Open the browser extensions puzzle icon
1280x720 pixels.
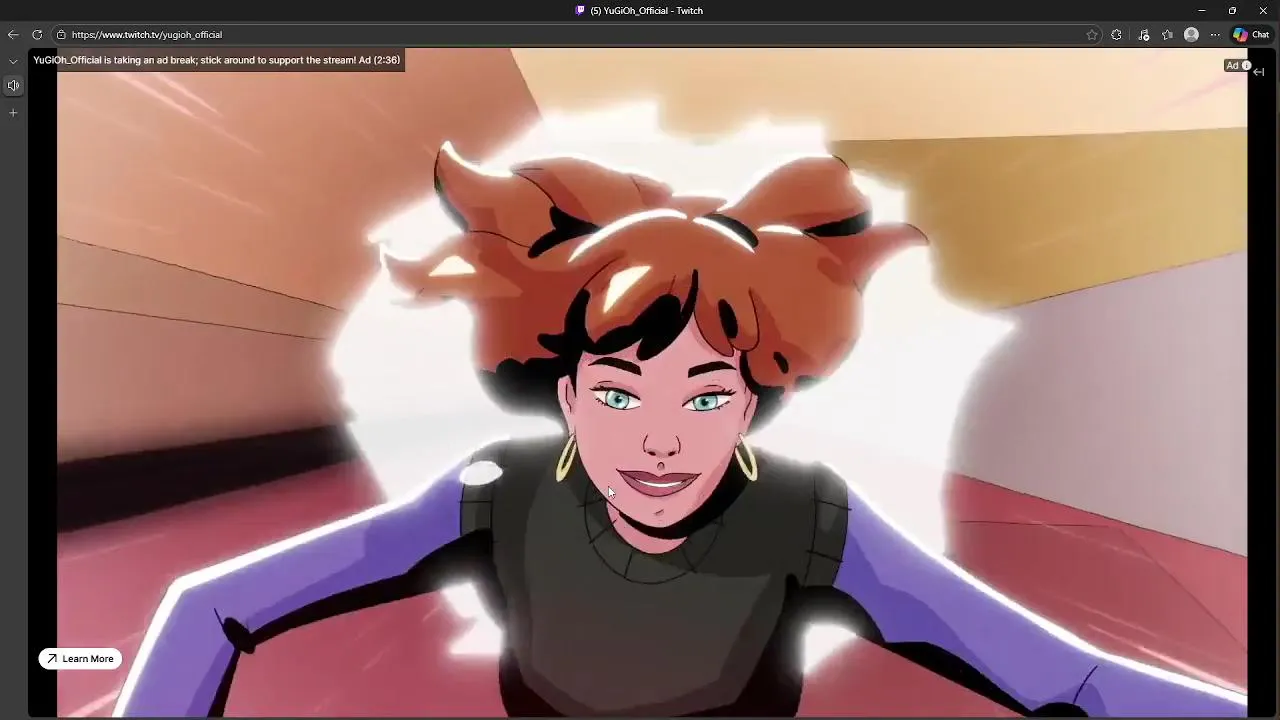1117,34
